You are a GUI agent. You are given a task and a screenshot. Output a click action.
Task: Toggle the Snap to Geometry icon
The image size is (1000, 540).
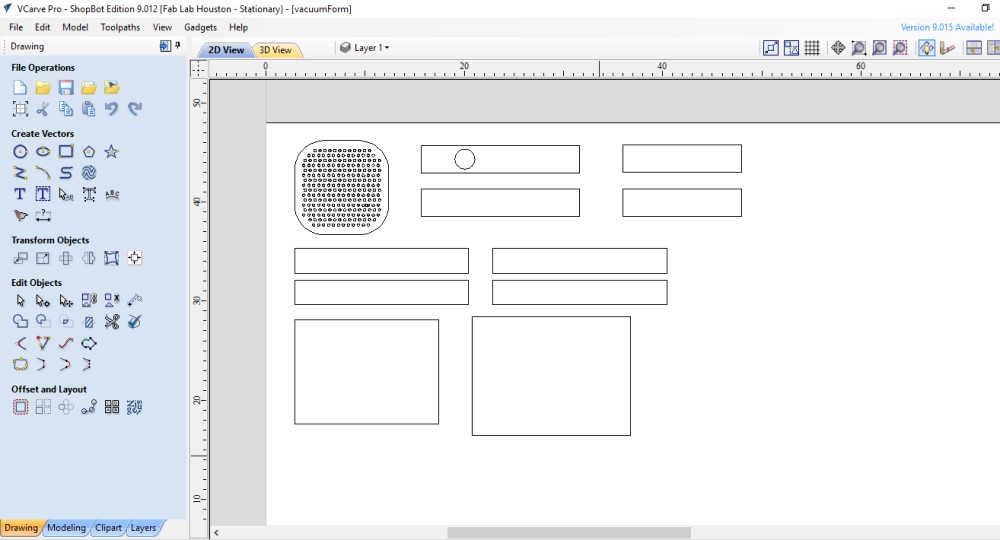(770, 48)
